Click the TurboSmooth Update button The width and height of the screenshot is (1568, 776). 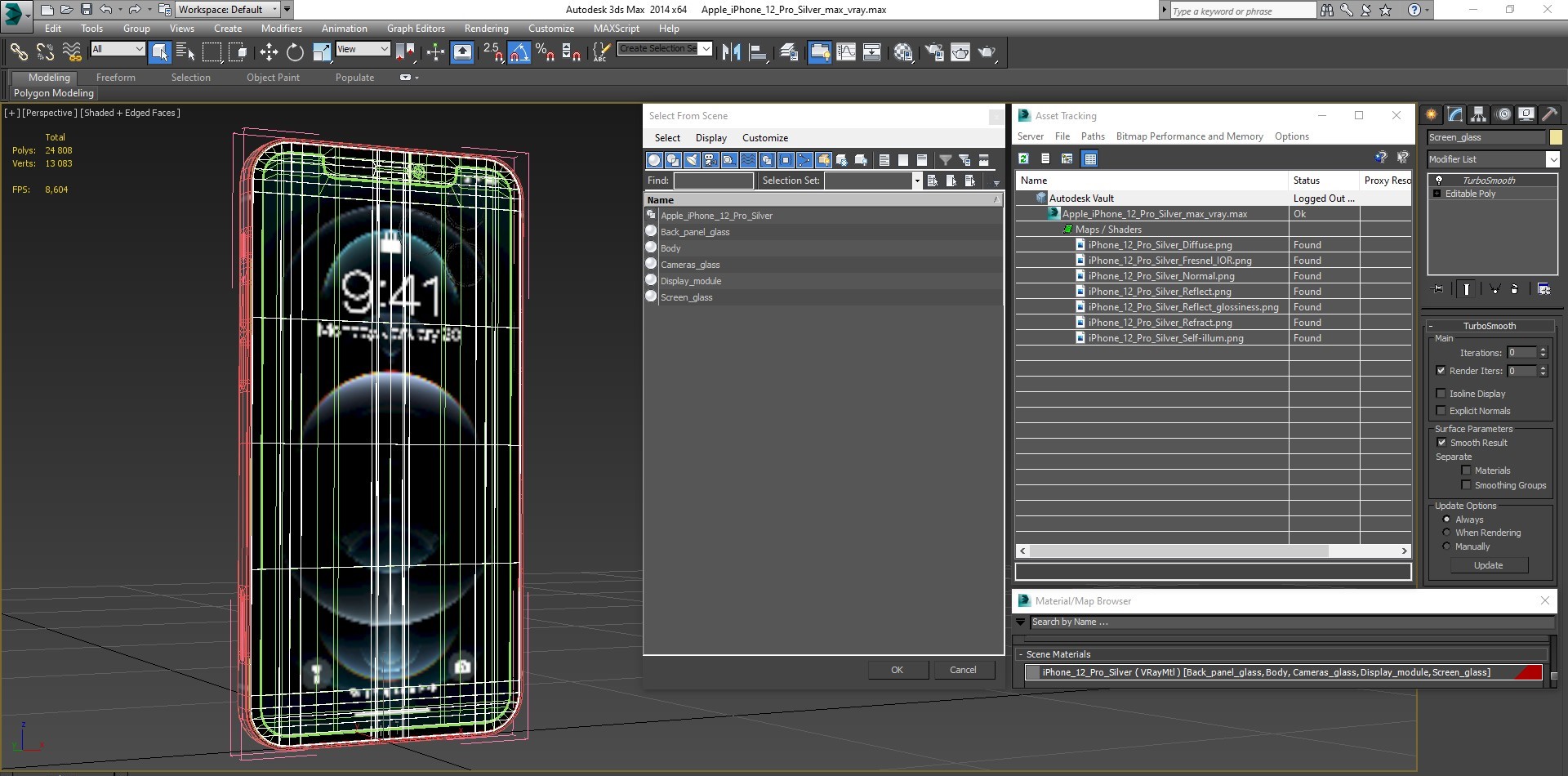[1488, 565]
